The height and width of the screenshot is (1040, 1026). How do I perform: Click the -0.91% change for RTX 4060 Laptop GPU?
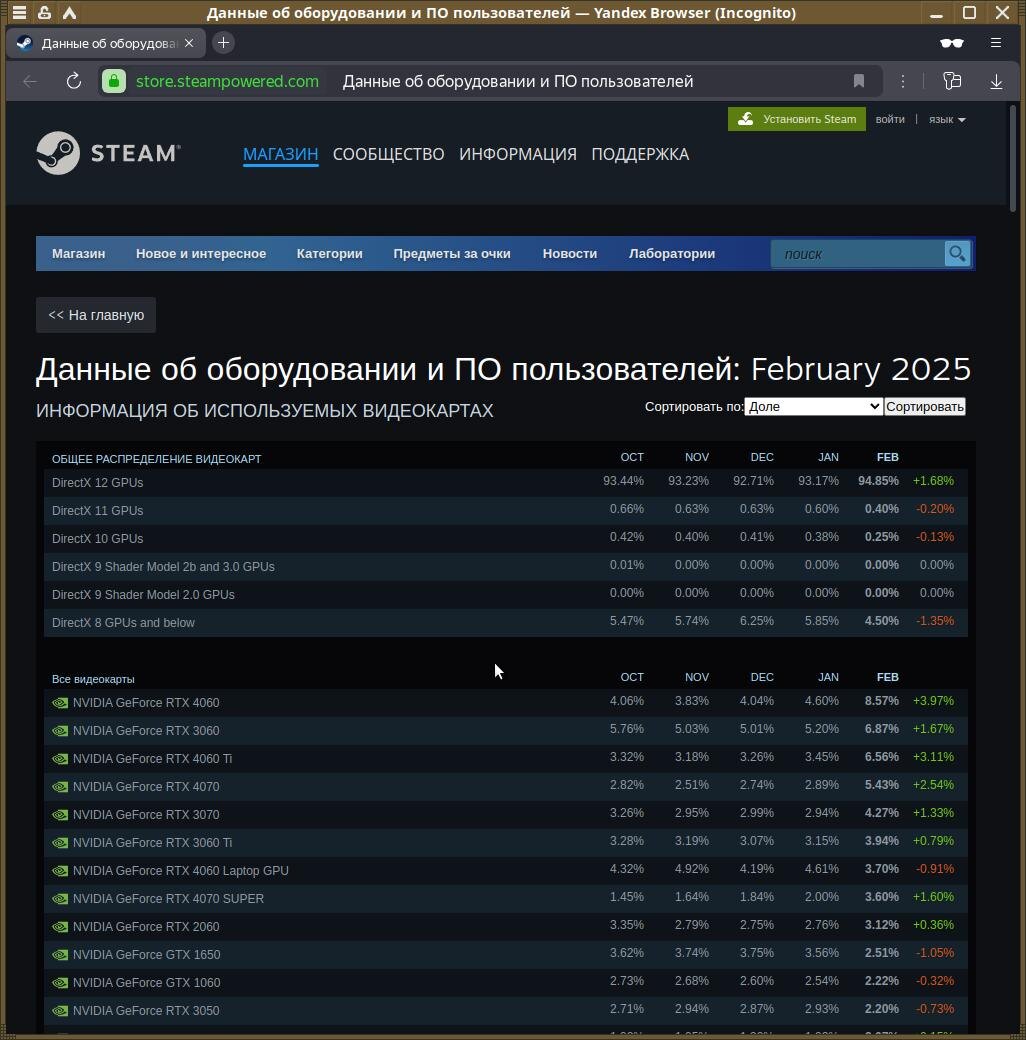click(934, 869)
